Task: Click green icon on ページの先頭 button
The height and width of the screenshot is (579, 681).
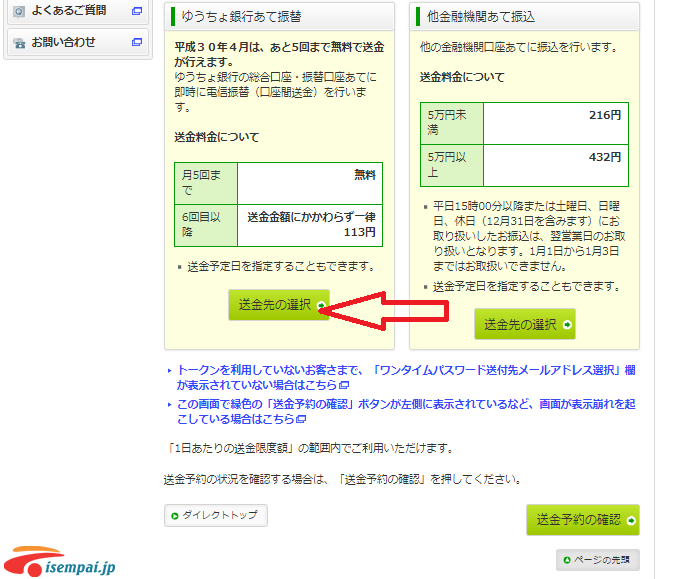Action: [x=566, y=560]
